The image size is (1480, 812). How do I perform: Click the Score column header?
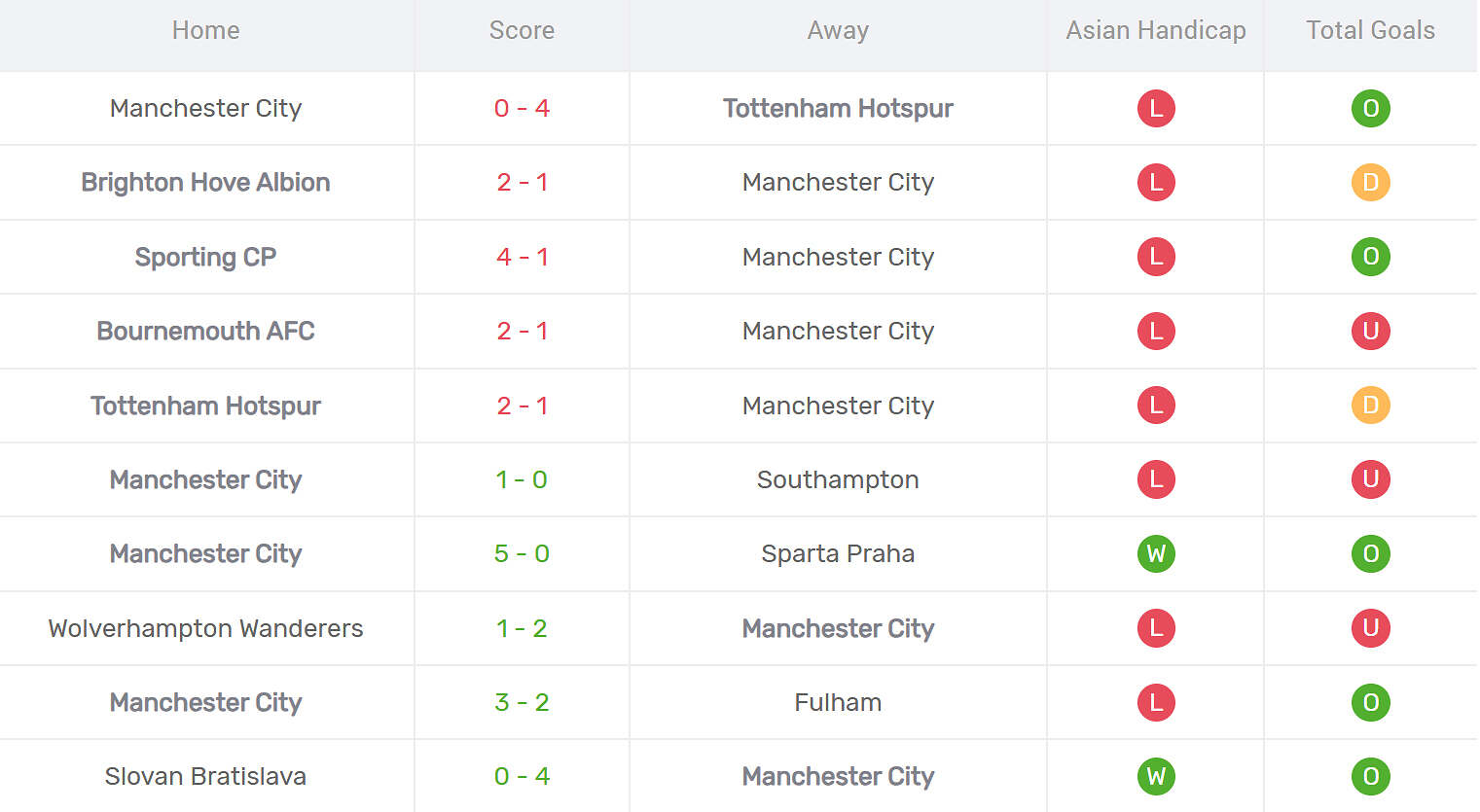point(522,30)
